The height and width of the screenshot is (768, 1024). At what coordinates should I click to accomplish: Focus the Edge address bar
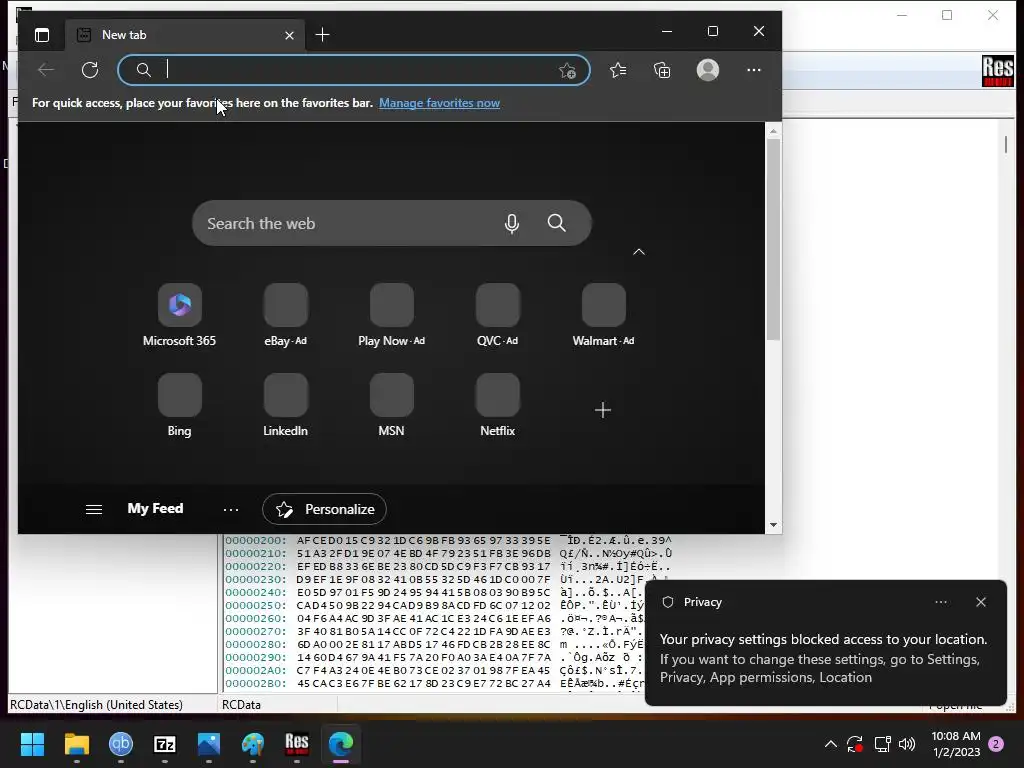[354, 70]
